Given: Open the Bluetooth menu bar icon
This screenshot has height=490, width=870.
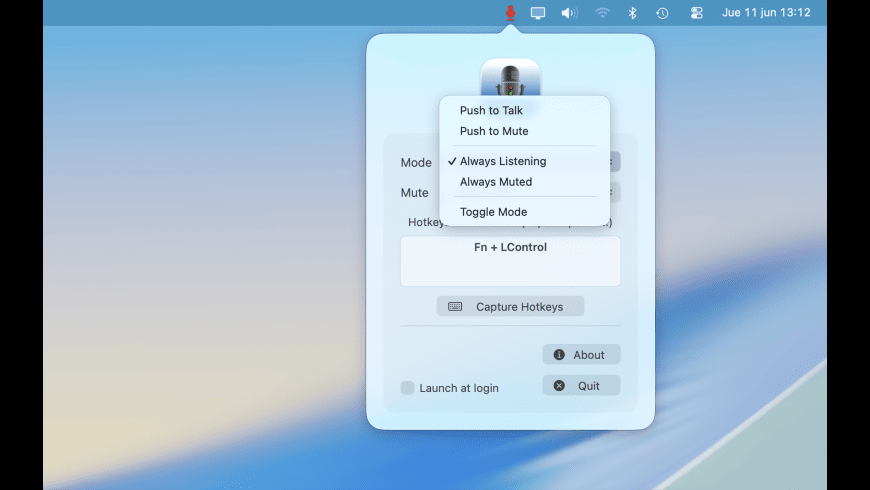Looking at the screenshot, I should pos(632,13).
